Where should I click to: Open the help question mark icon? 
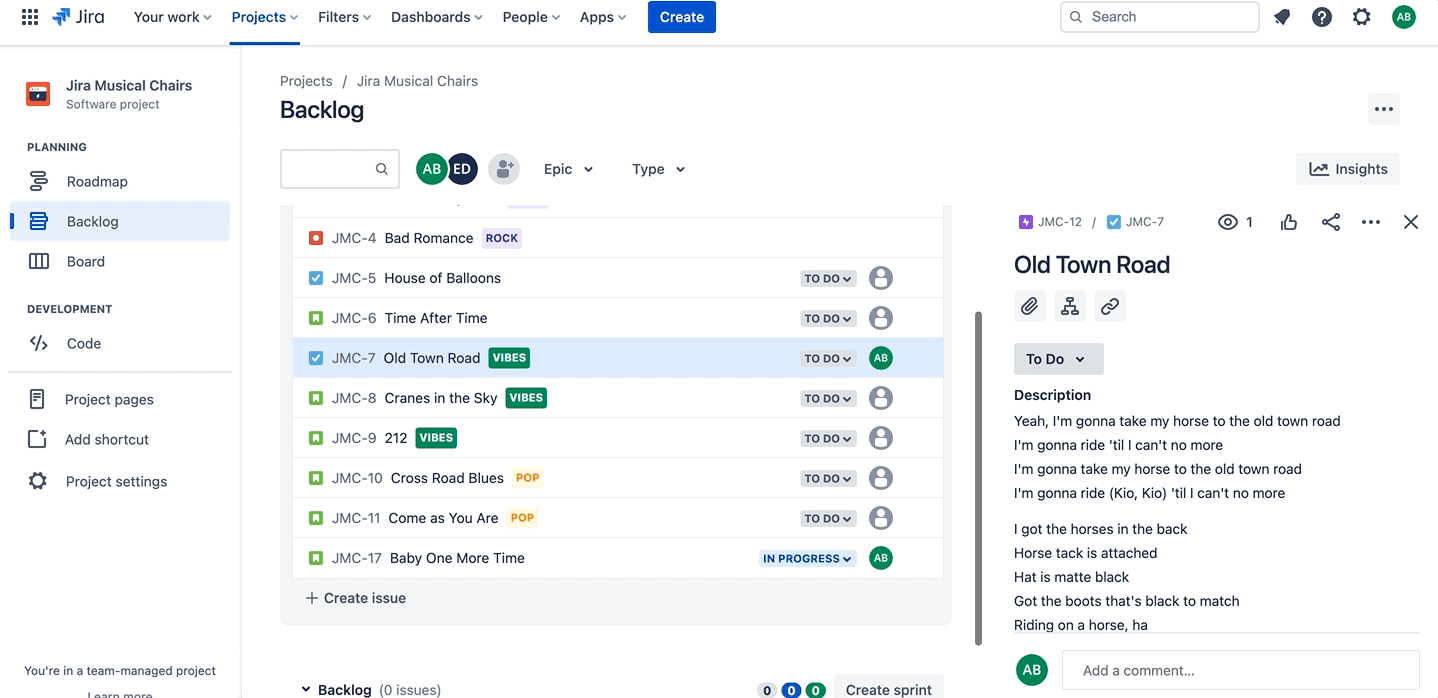(x=1322, y=17)
